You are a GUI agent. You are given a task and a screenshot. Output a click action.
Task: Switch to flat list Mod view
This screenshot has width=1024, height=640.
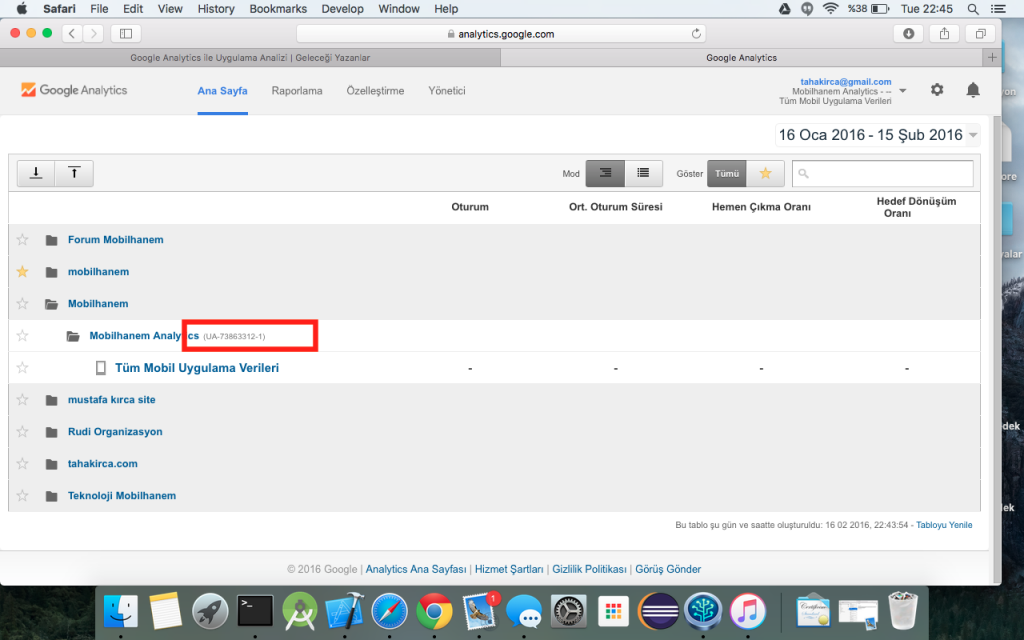[643, 173]
